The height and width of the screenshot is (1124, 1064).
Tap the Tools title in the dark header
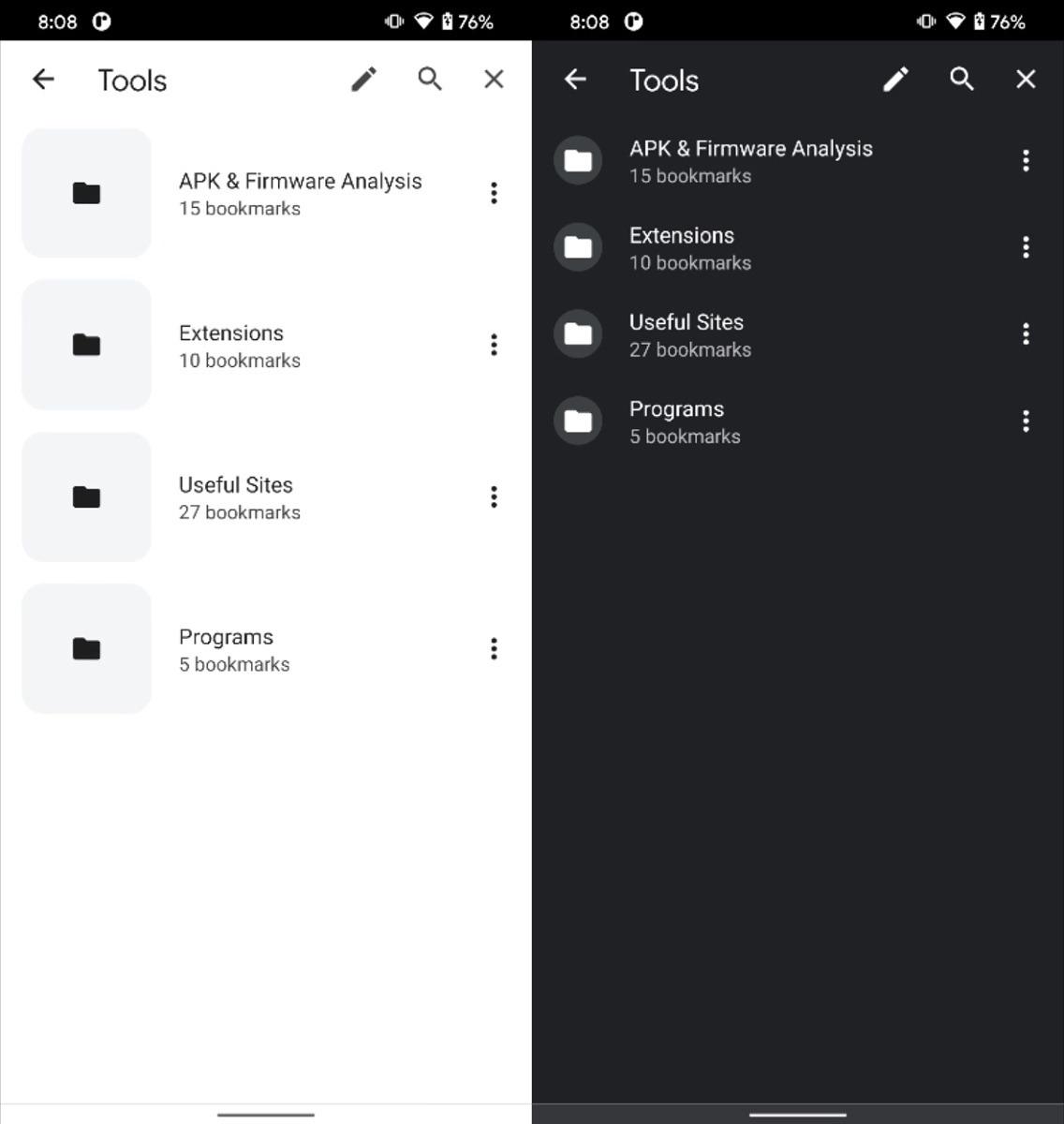click(663, 81)
